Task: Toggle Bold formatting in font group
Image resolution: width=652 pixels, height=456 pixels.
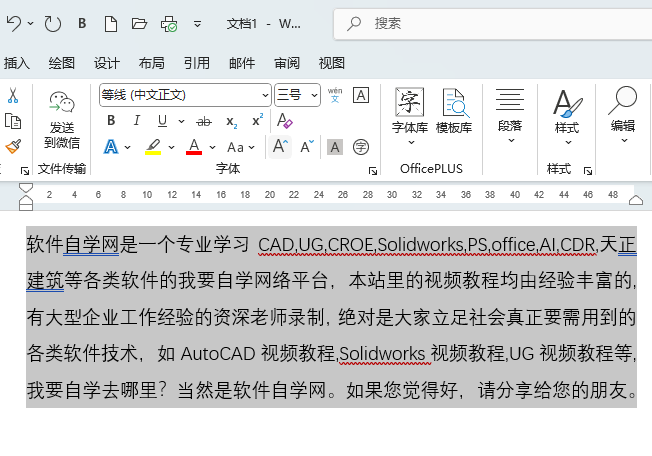Action: pos(111,121)
